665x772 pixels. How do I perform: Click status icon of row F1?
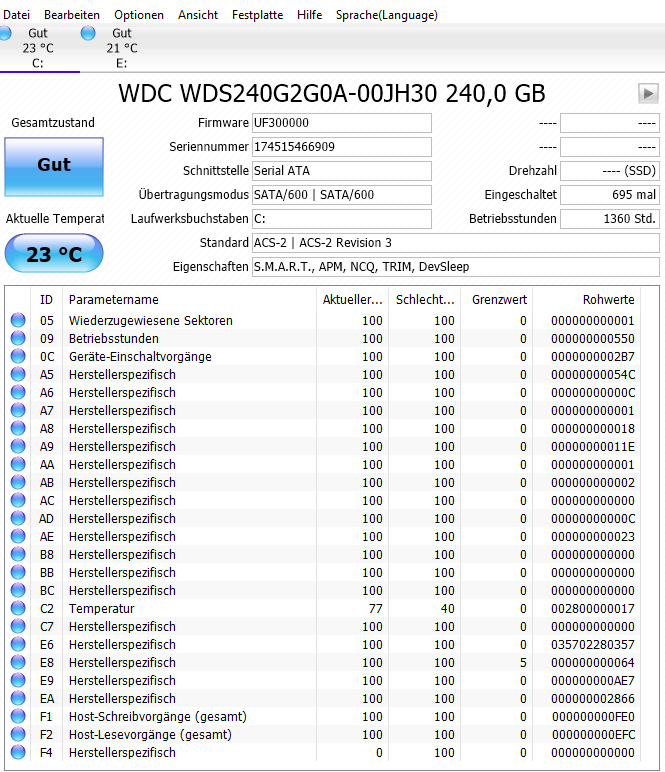(18, 716)
